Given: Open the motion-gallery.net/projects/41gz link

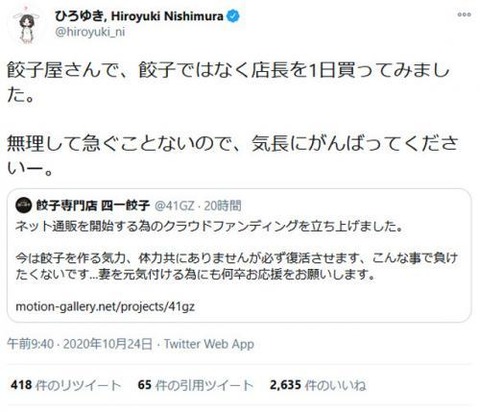Looking at the screenshot, I should pos(105,306).
